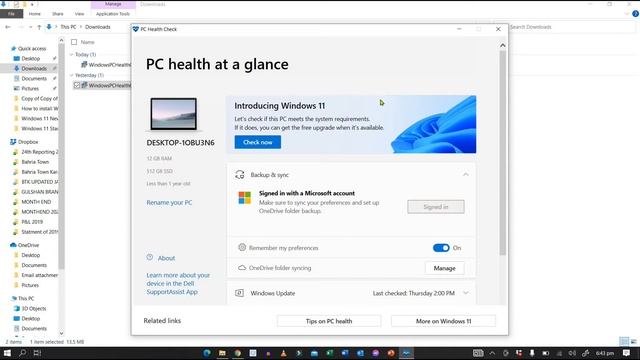Tick the select-all checkbox beside Name
640x360 pixels.
[x=74, y=42]
